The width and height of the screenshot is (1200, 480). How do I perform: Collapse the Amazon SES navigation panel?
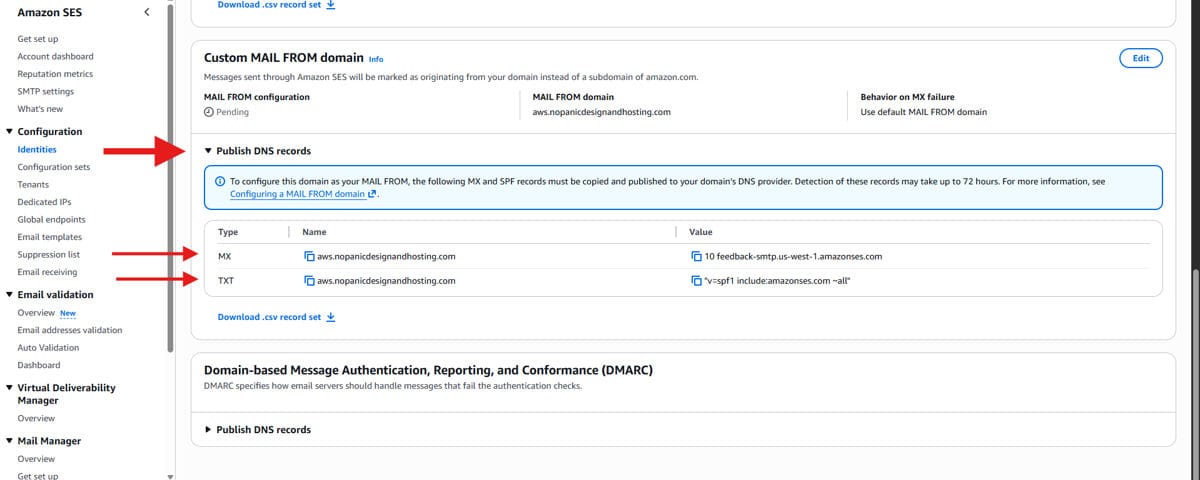(147, 12)
